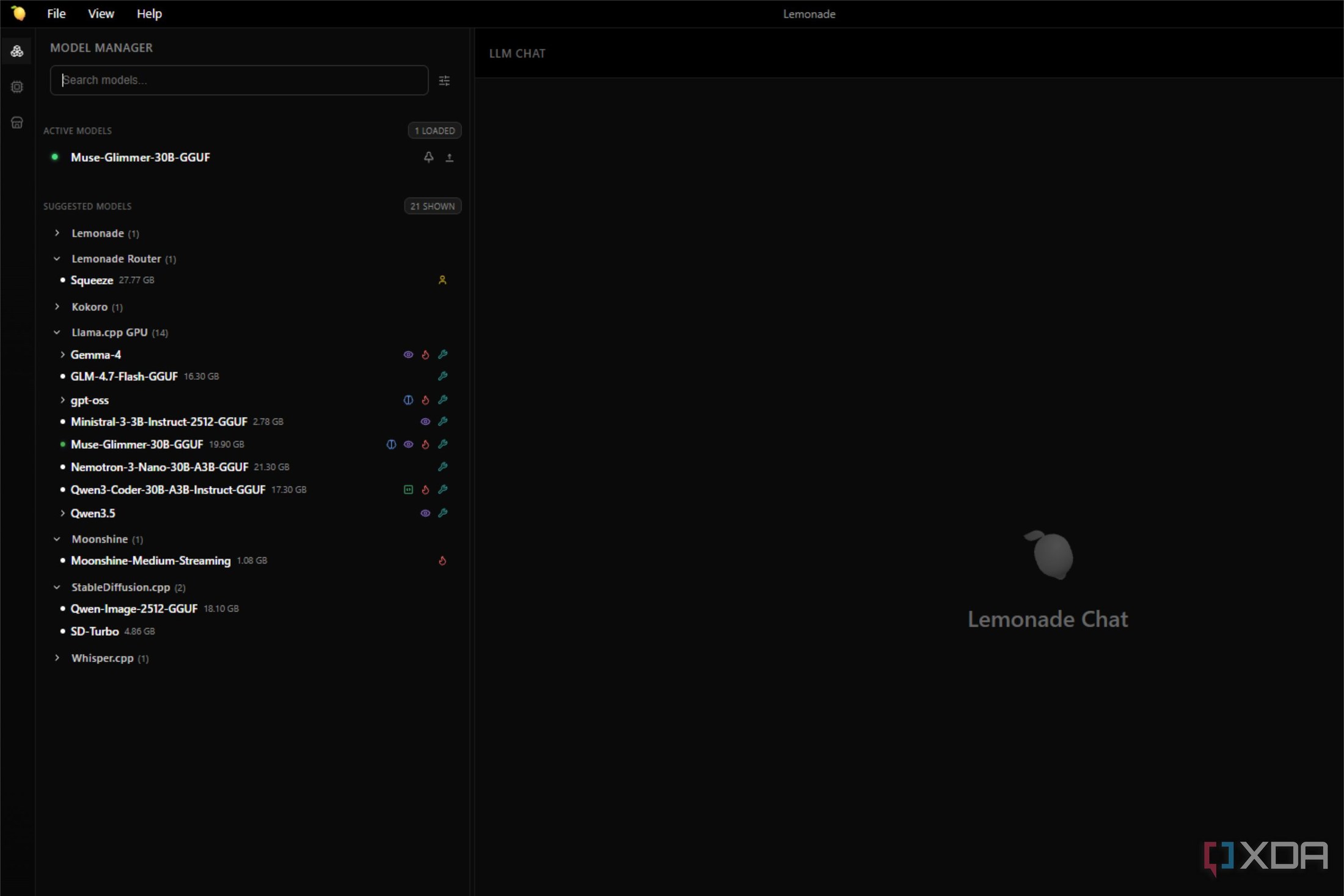1344x896 pixels.
Task: Click the user icon next to Squeeze
Action: click(442, 280)
